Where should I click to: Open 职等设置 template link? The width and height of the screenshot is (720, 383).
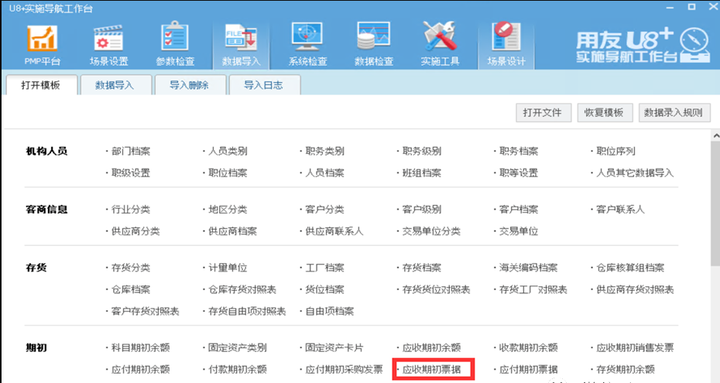(518, 173)
